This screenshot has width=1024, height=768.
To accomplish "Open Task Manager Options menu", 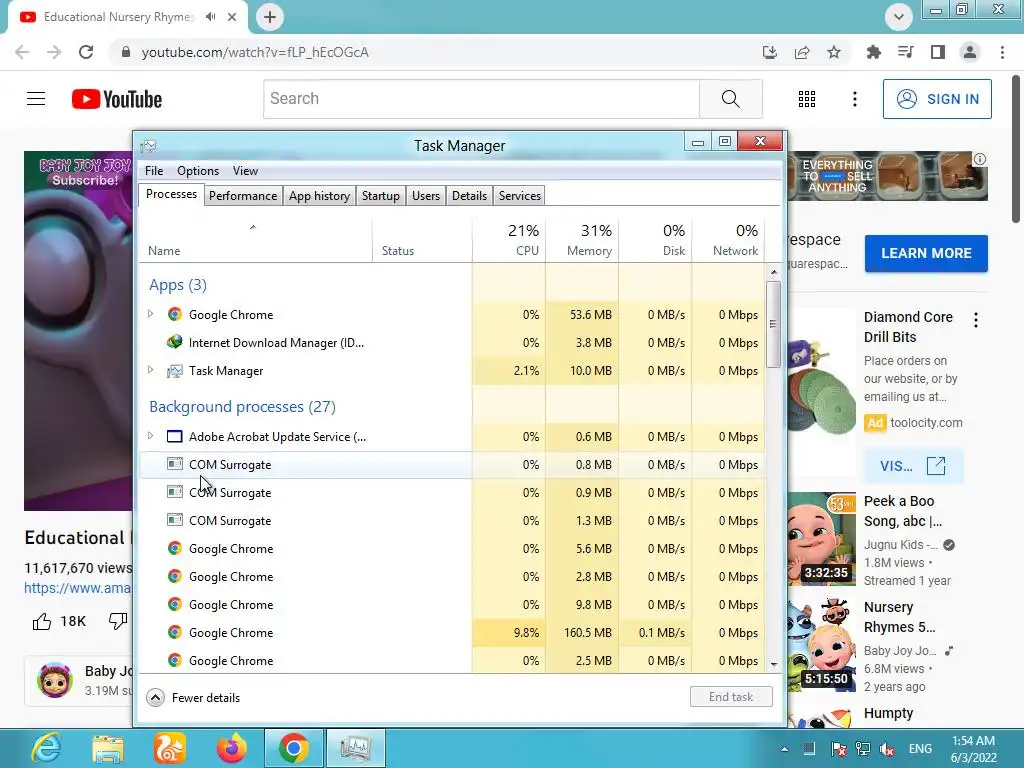I will 198,170.
